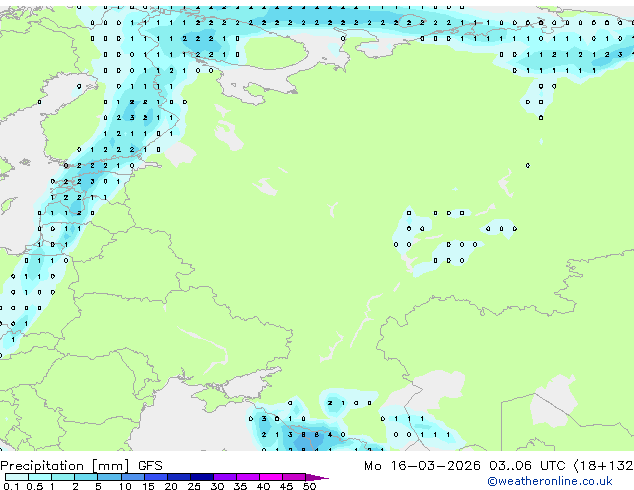Pick the legend swatch between 0.1 and 0.5
The image size is (634, 490).
tap(17, 477)
